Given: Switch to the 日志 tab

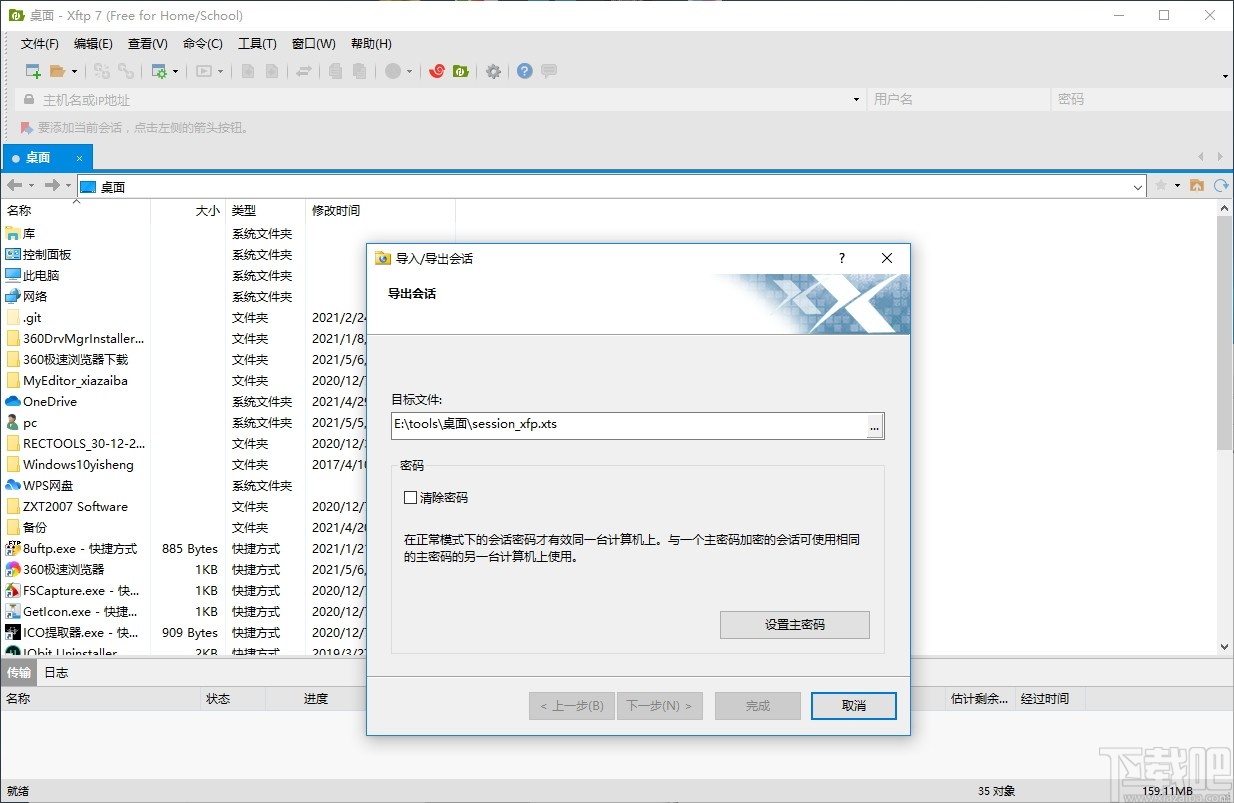Looking at the screenshot, I should 56,672.
